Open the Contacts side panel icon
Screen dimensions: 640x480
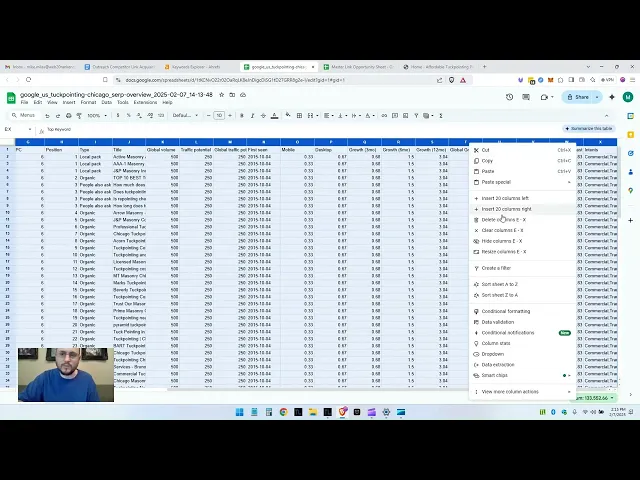[631, 172]
